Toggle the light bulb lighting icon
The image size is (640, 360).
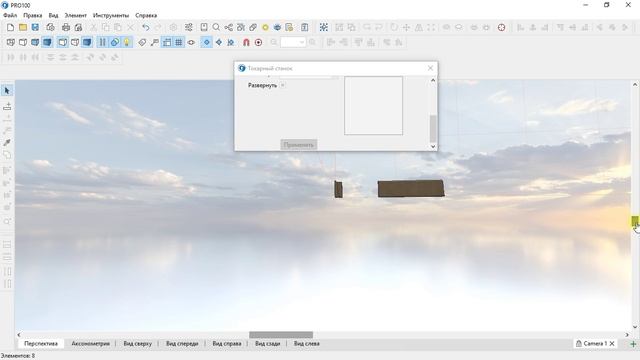127,42
